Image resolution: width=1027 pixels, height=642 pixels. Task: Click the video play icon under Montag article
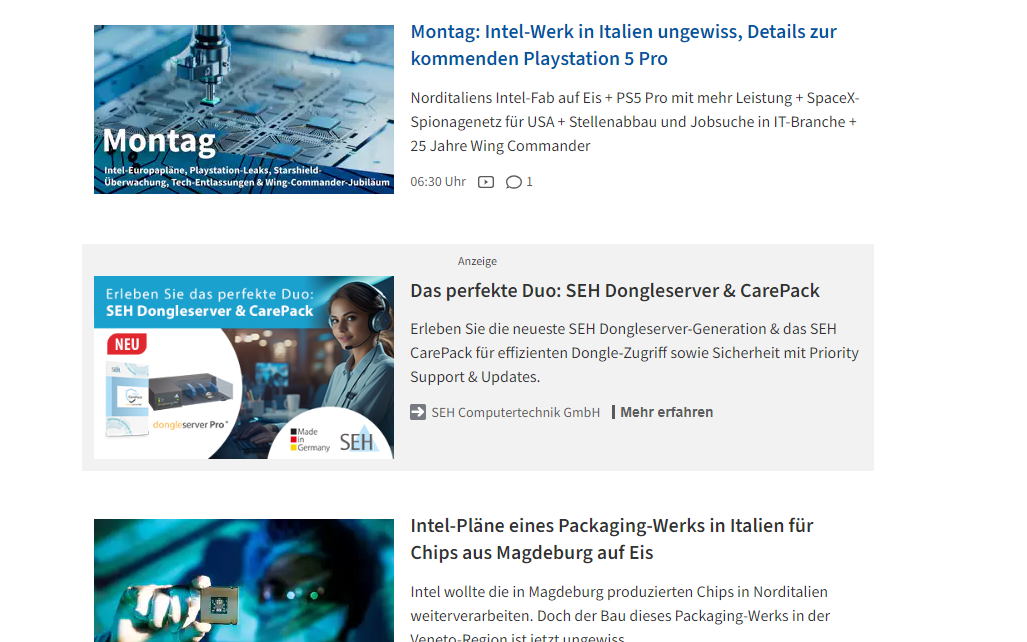(x=485, y=182)
